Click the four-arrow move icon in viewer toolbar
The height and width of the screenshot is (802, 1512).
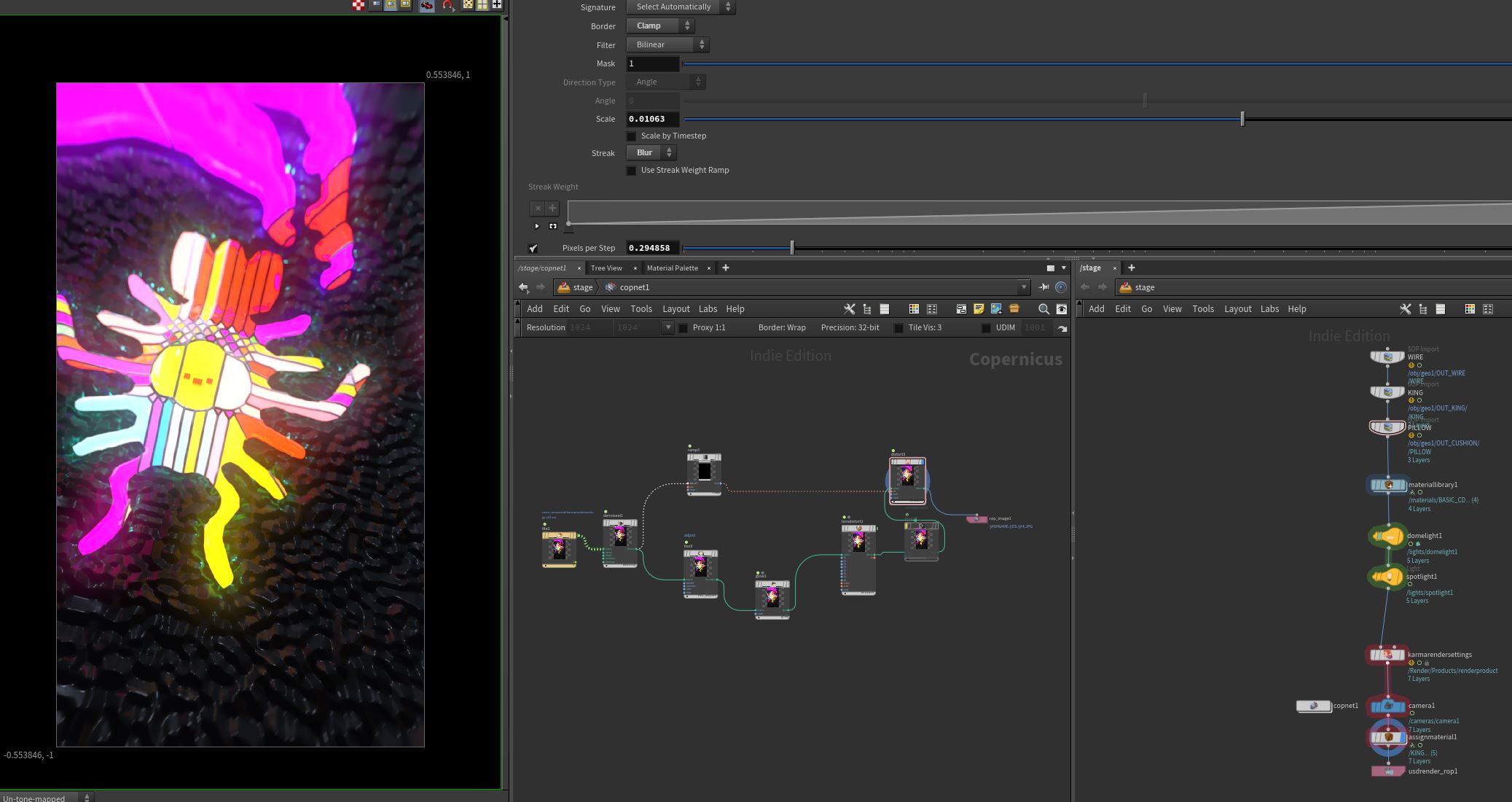pos(497,4)
